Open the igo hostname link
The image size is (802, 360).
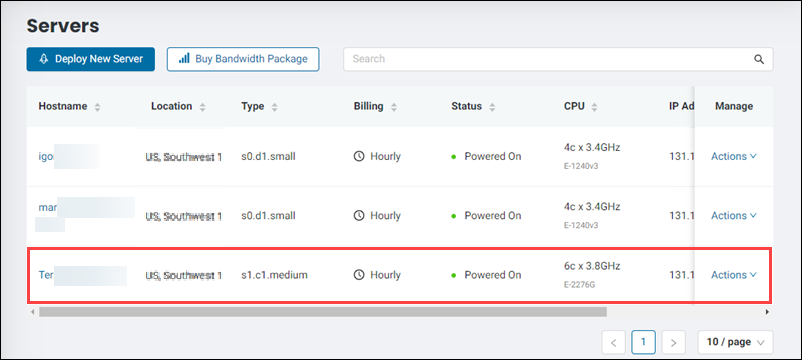[x=46, y=156]
